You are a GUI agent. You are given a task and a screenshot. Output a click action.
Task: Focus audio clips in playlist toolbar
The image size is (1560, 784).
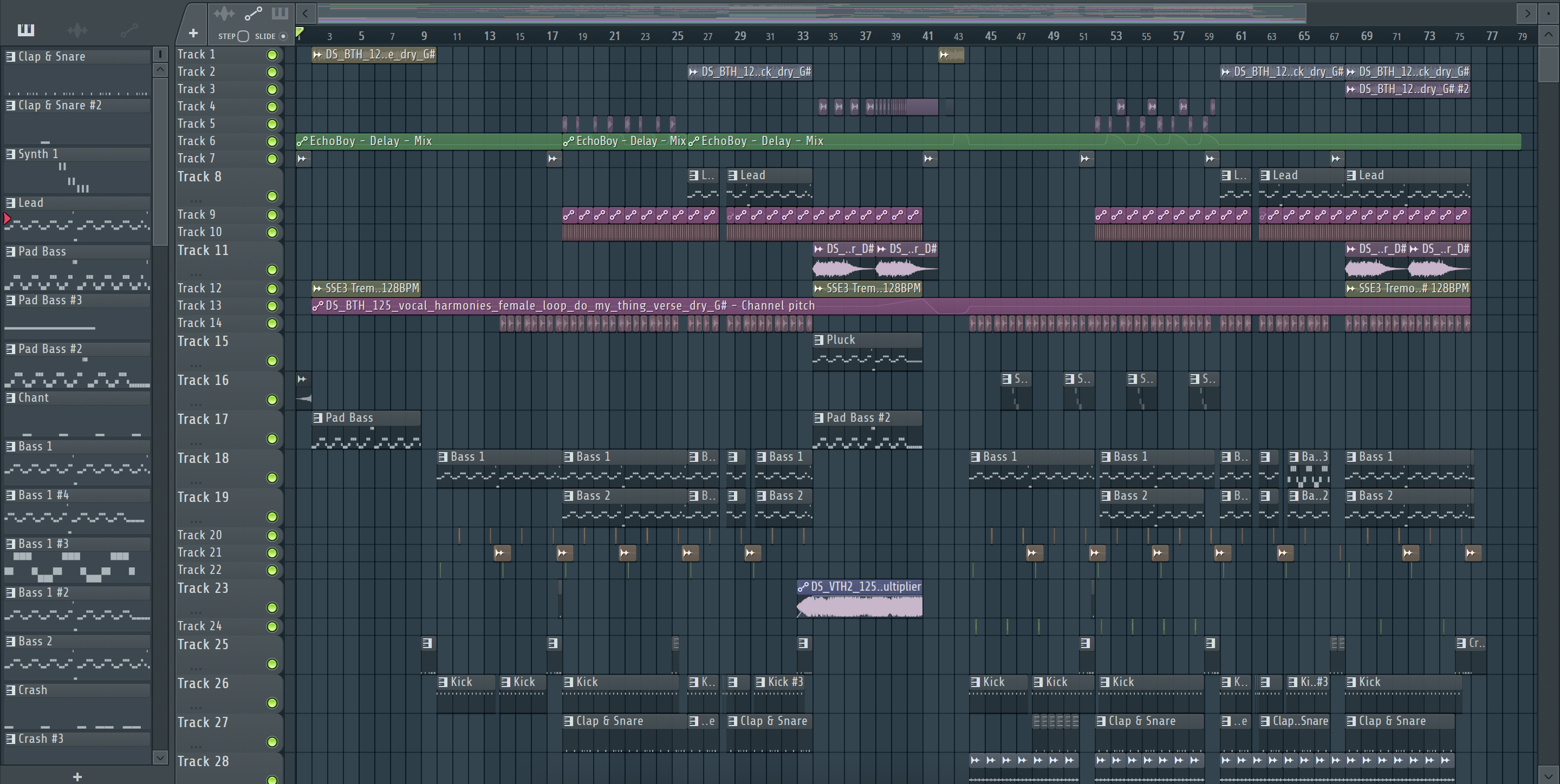point(224,12)
